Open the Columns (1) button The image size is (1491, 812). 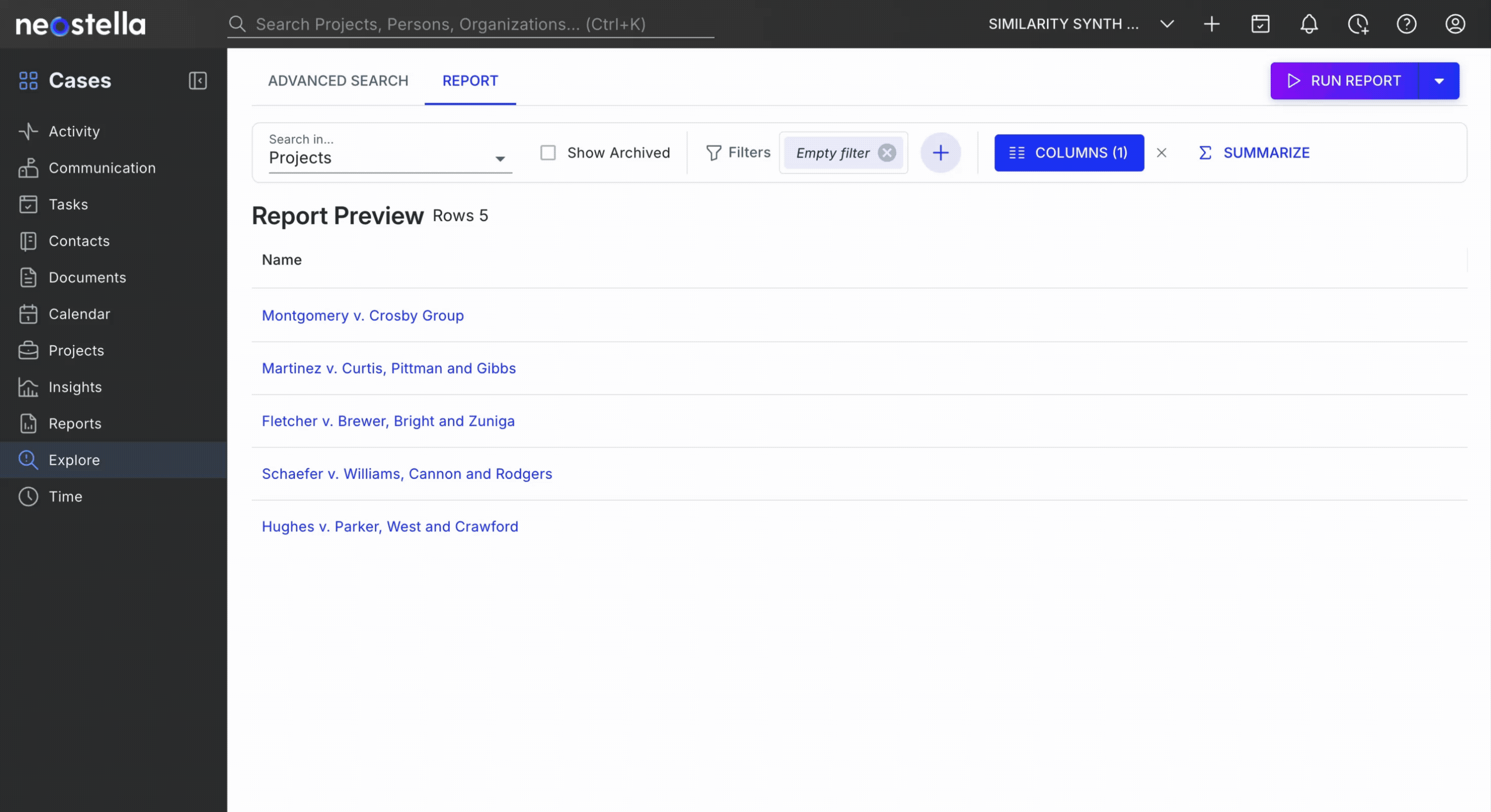1068,153
